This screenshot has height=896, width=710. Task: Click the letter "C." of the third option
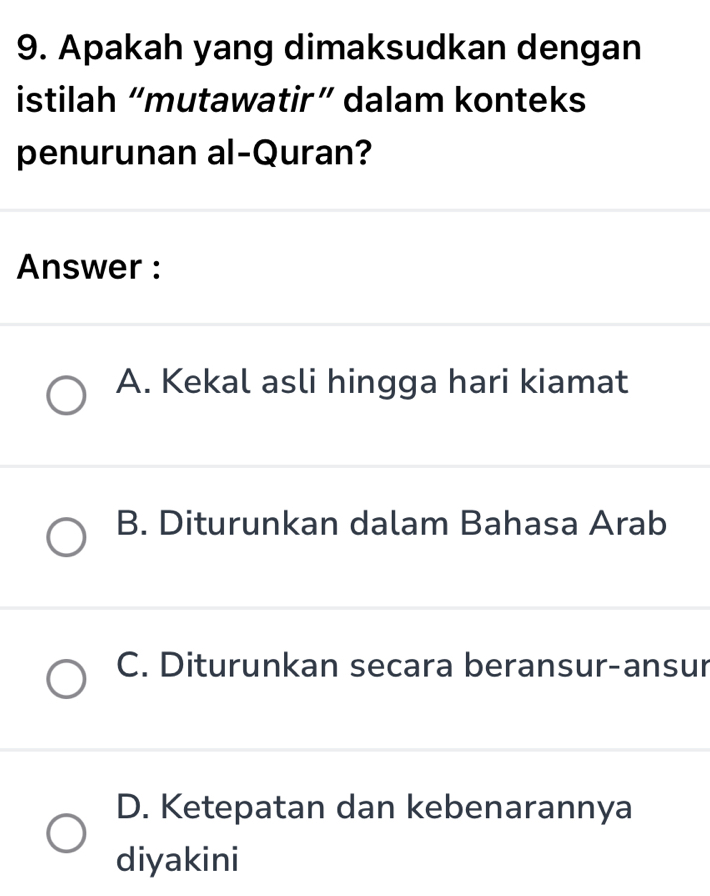point(133,664)
